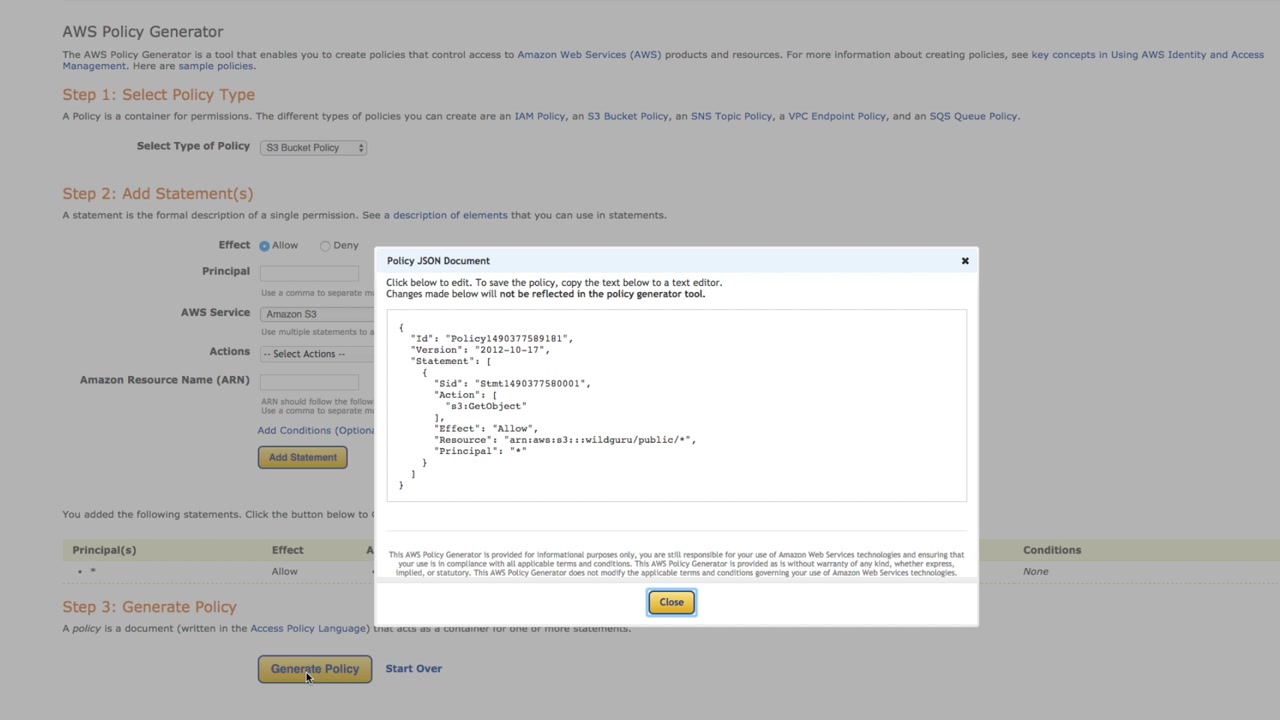1280x720 pixels.
Task: Click inside the policy JSON text area
Action: (676, 405)
